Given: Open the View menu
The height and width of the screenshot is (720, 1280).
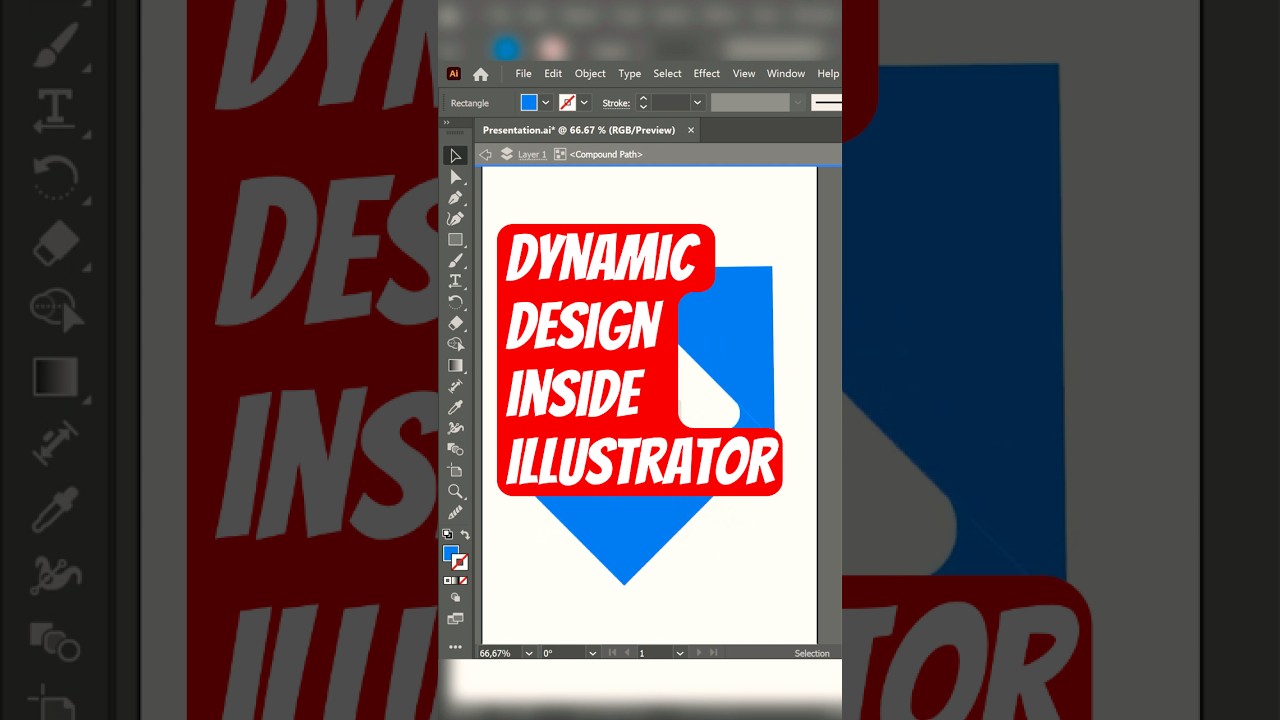Looking at the screenshot, I should coord(744,74).
